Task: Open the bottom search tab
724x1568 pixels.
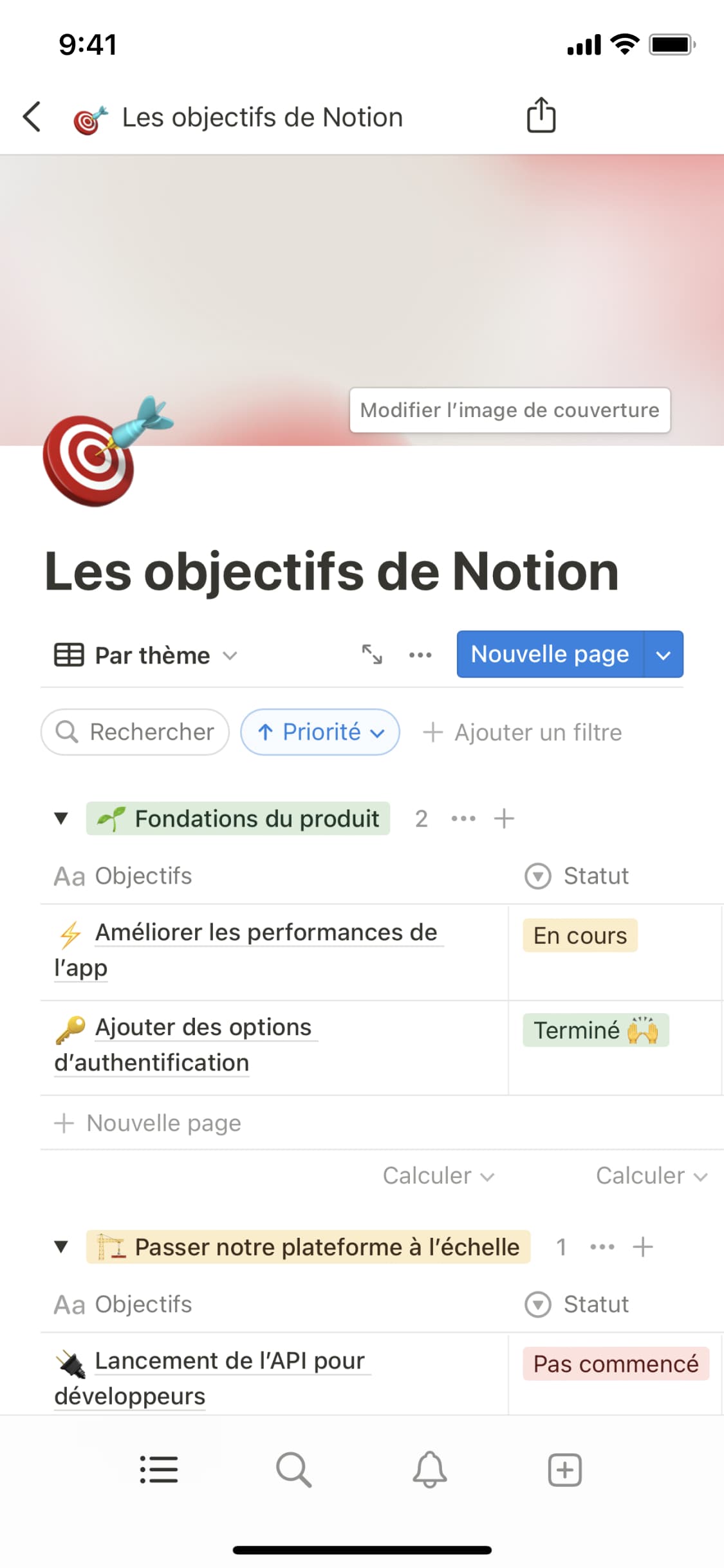Action: click(293, 1470)
